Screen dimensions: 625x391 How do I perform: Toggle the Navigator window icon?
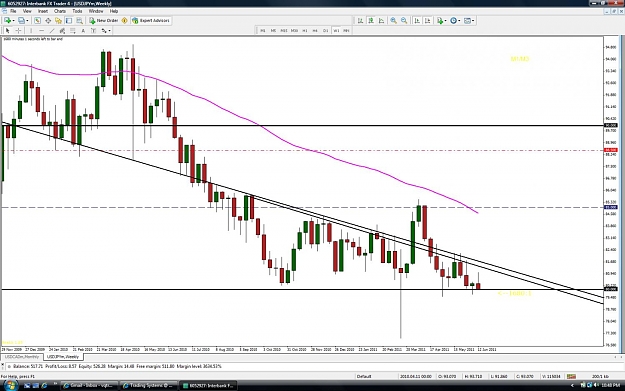tap(58, 20)
